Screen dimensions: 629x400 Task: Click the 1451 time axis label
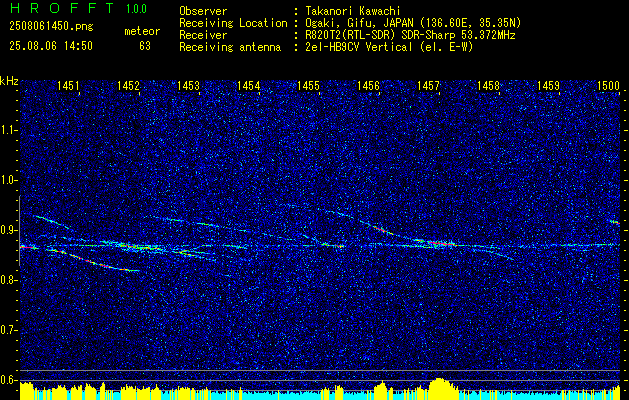click(x=68, y=85)
